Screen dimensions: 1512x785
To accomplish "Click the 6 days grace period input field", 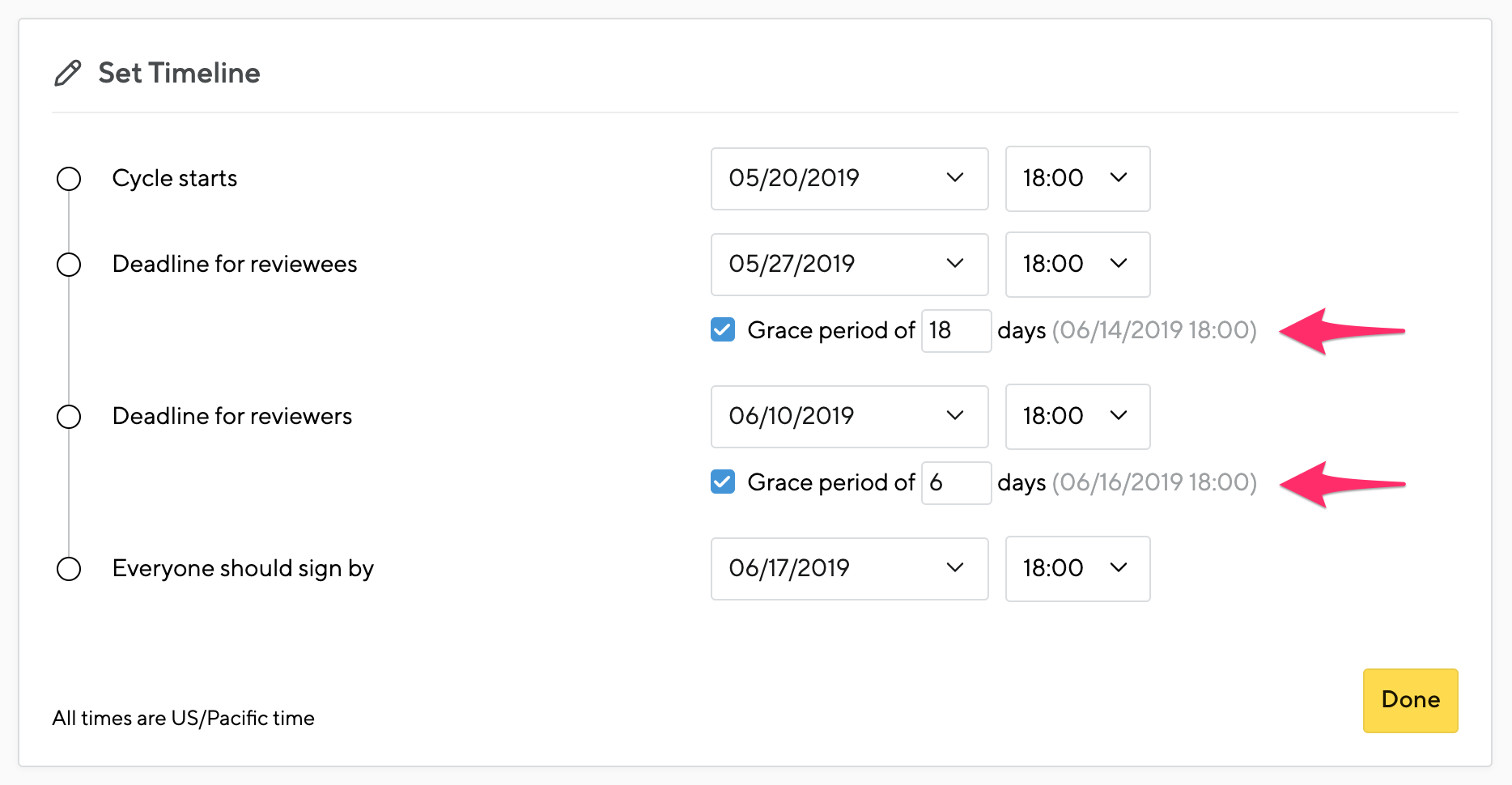I will click(956, 482).
